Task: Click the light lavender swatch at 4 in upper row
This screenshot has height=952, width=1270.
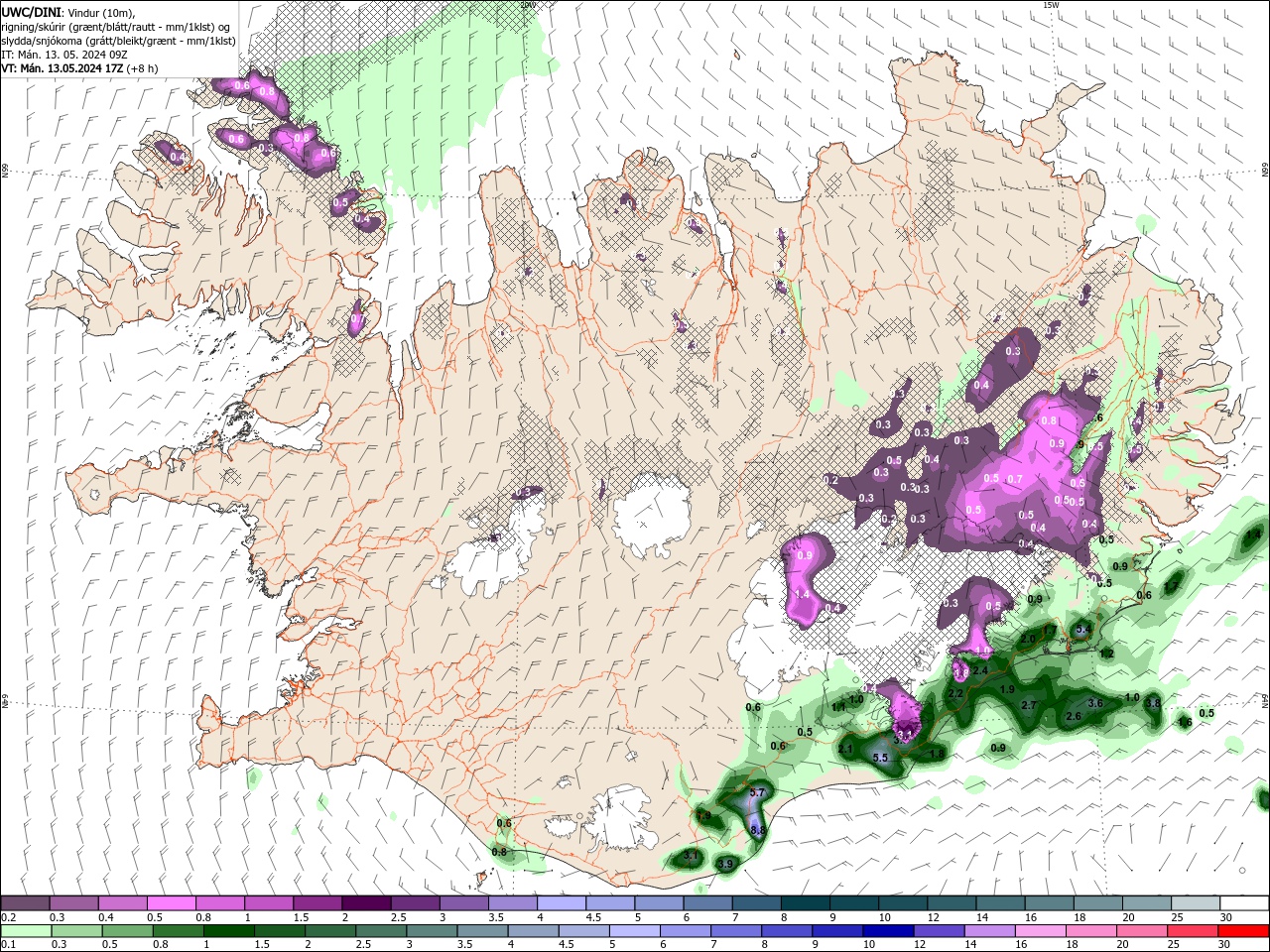Action: (561, 903)
